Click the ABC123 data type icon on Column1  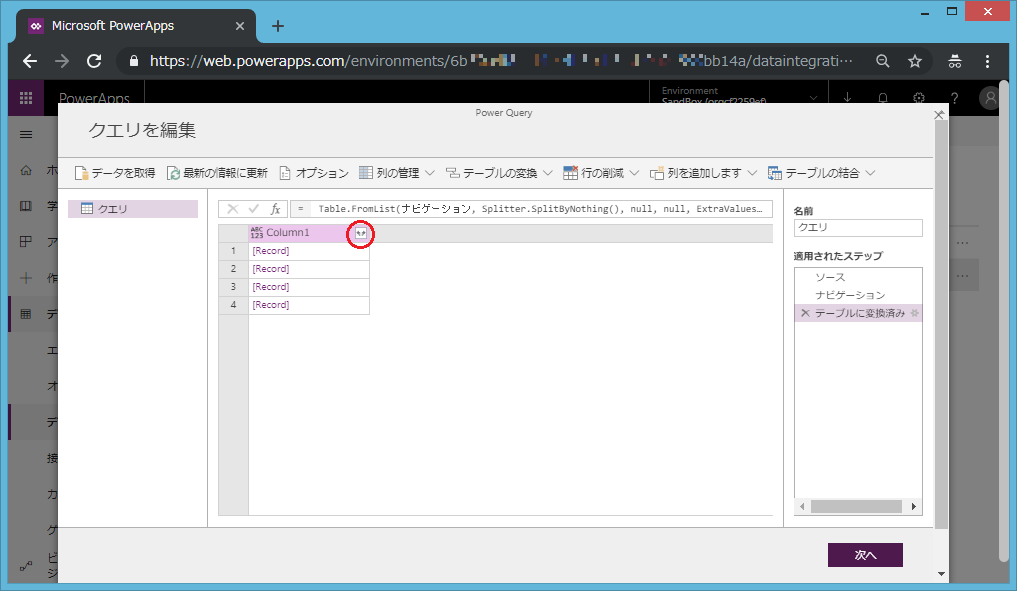click(x=257, y=233)
